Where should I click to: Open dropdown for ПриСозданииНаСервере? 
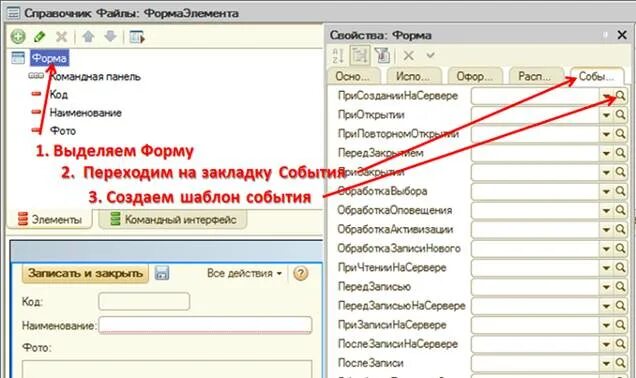click(x=606, y=96)
